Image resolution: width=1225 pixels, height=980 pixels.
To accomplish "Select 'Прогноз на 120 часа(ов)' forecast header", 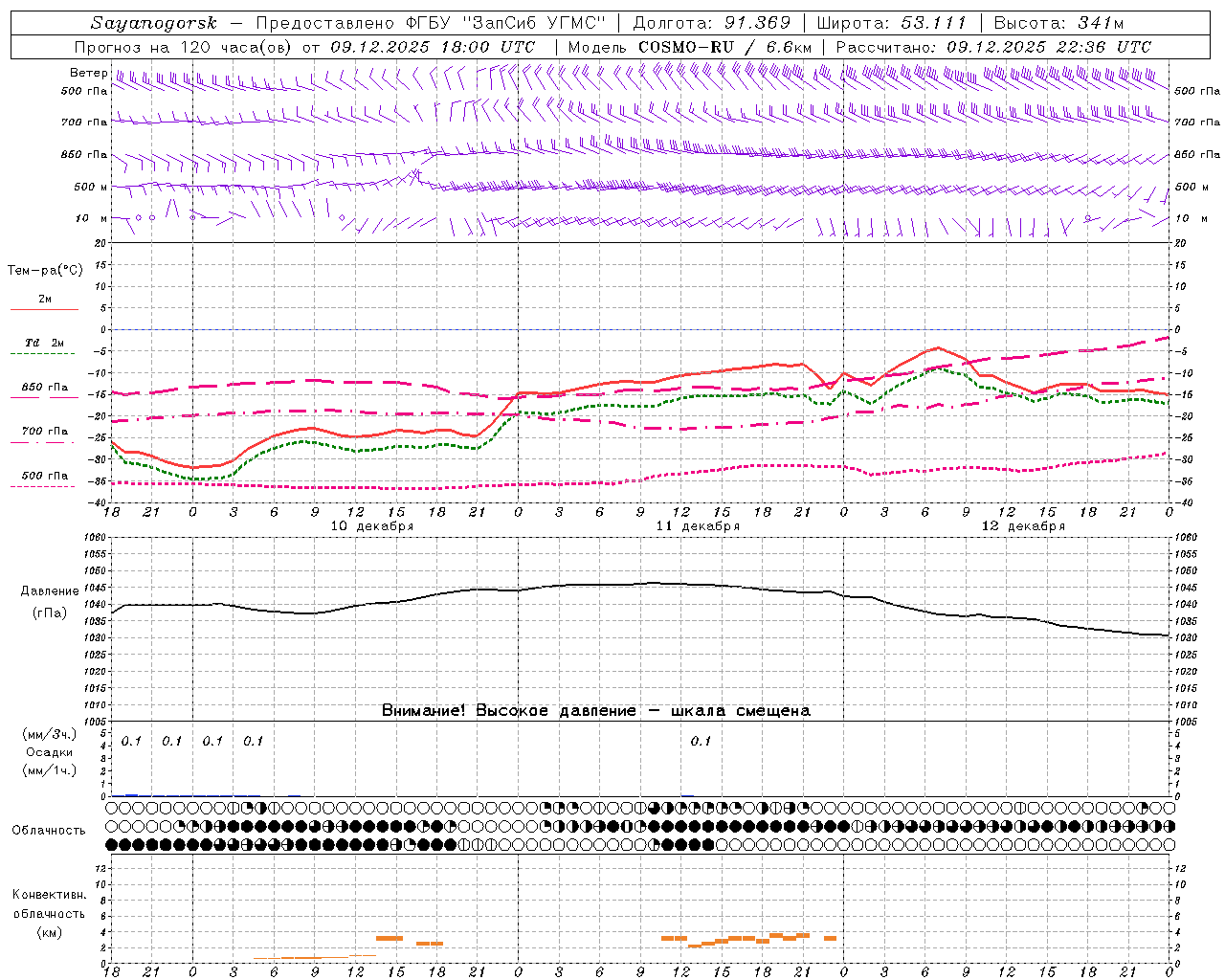I will 185,47.
